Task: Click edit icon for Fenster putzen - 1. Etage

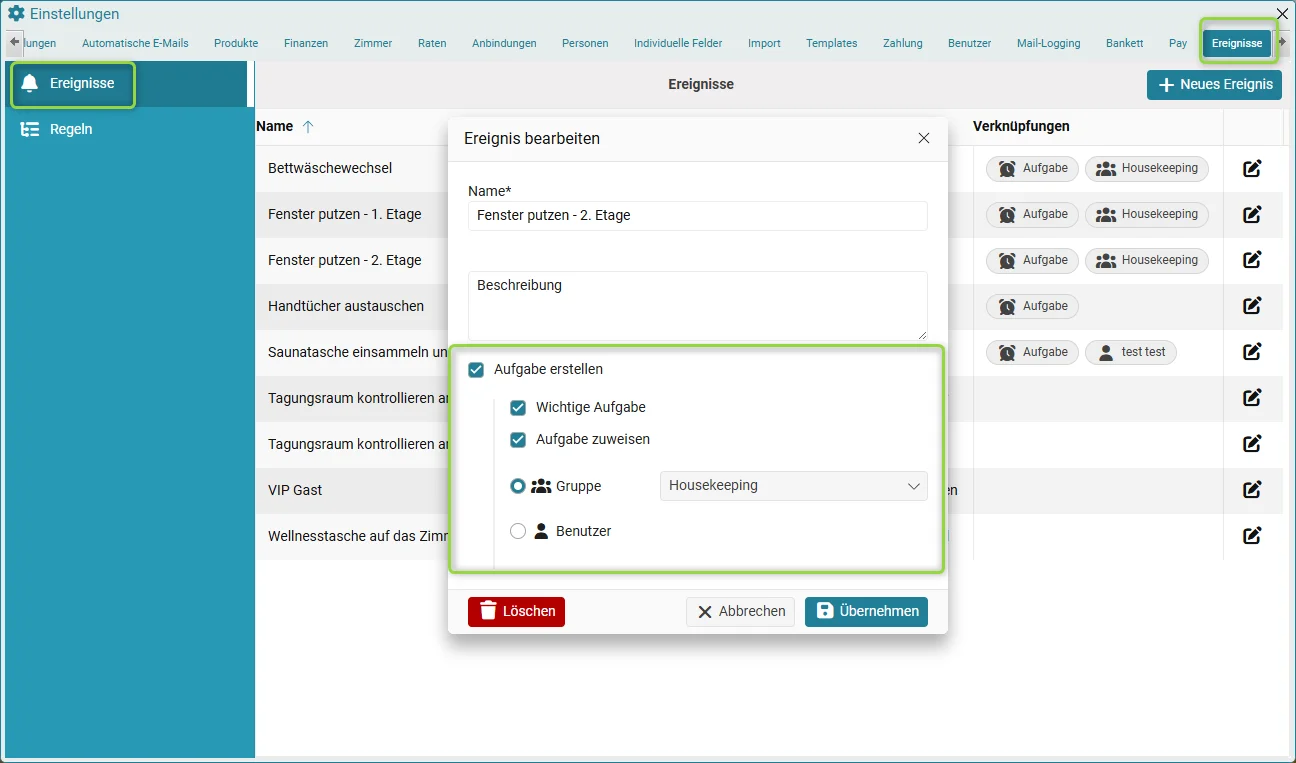Action: click(1252, 214)
